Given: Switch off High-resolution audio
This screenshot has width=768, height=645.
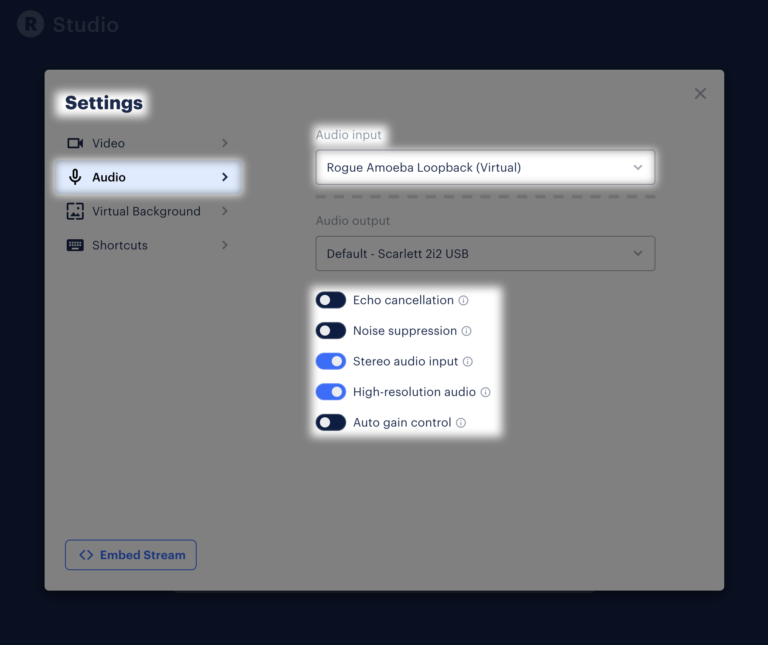Looking at the screenshot, I should click(331, 392).
